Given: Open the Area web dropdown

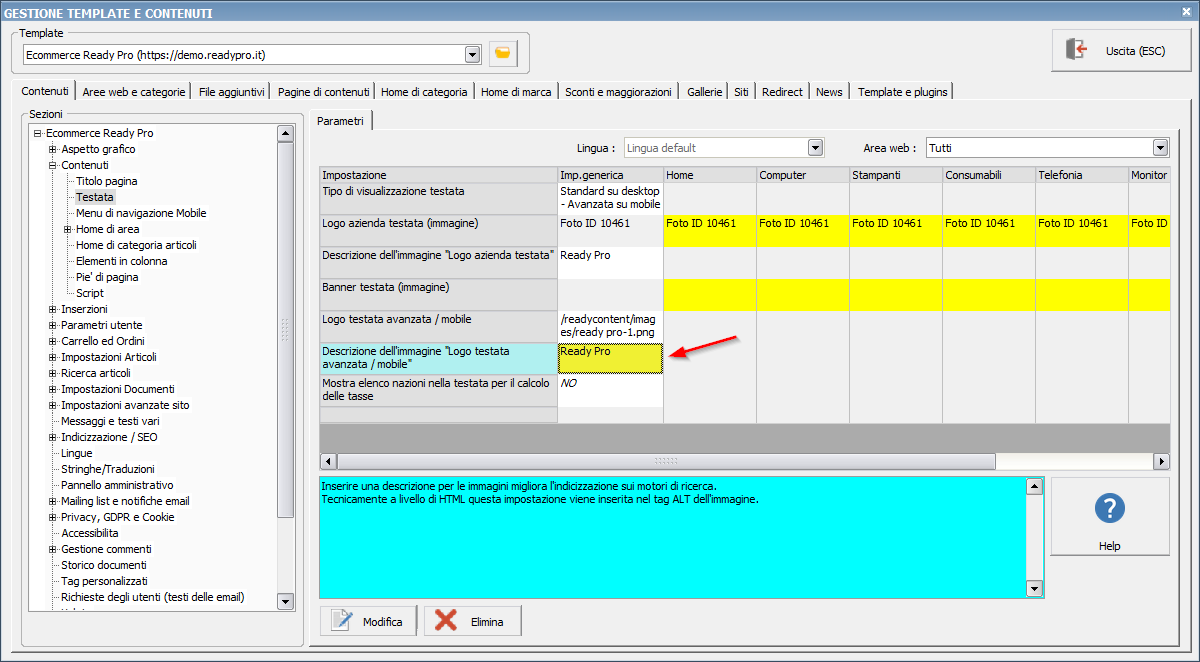Looking at the screenshot, I should [x=1160, y=148].
